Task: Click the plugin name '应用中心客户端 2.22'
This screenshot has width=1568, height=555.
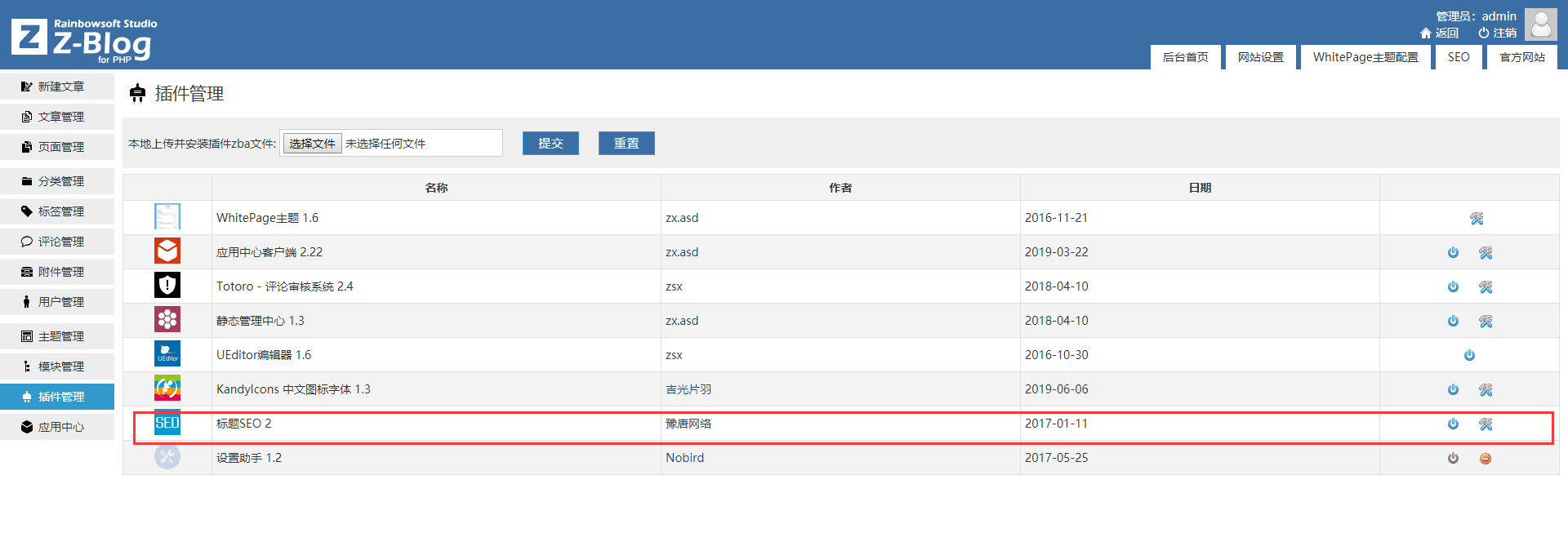Action: click(269, 252)
